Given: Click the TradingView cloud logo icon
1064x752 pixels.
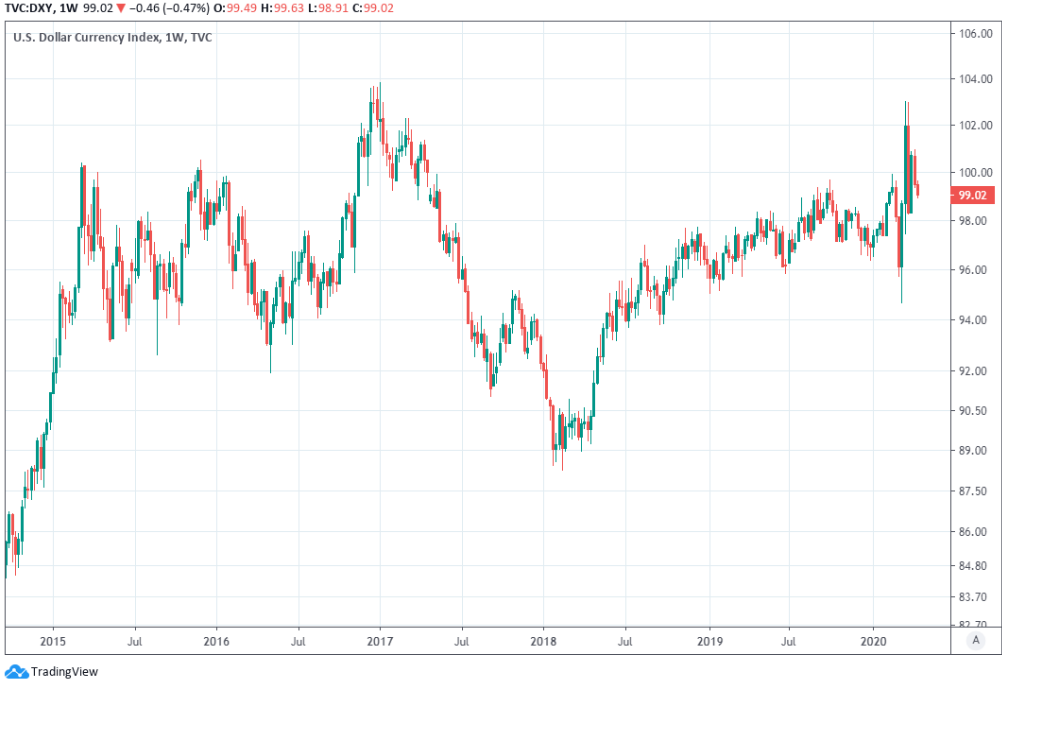Looking at the screenshot, I should [16, 672].
